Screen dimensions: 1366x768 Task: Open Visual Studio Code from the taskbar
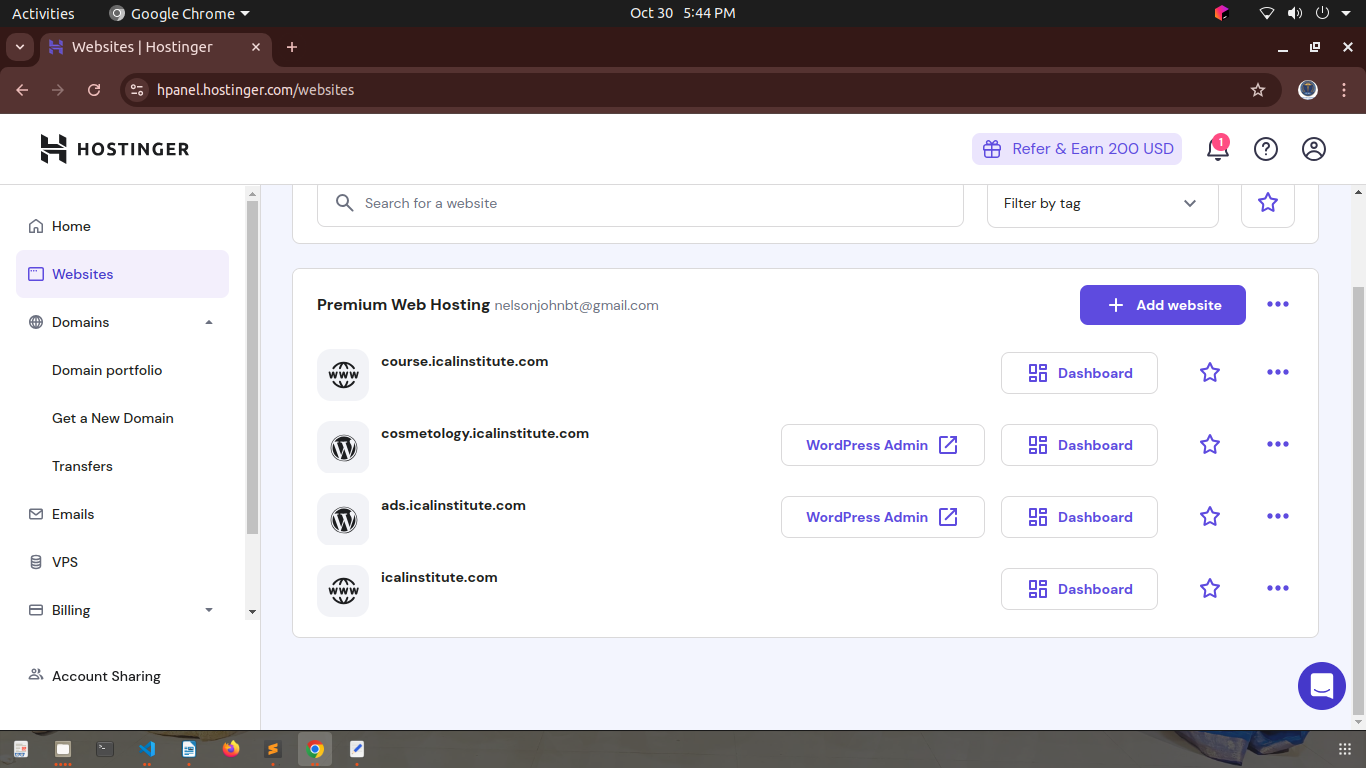pos(147,748)
